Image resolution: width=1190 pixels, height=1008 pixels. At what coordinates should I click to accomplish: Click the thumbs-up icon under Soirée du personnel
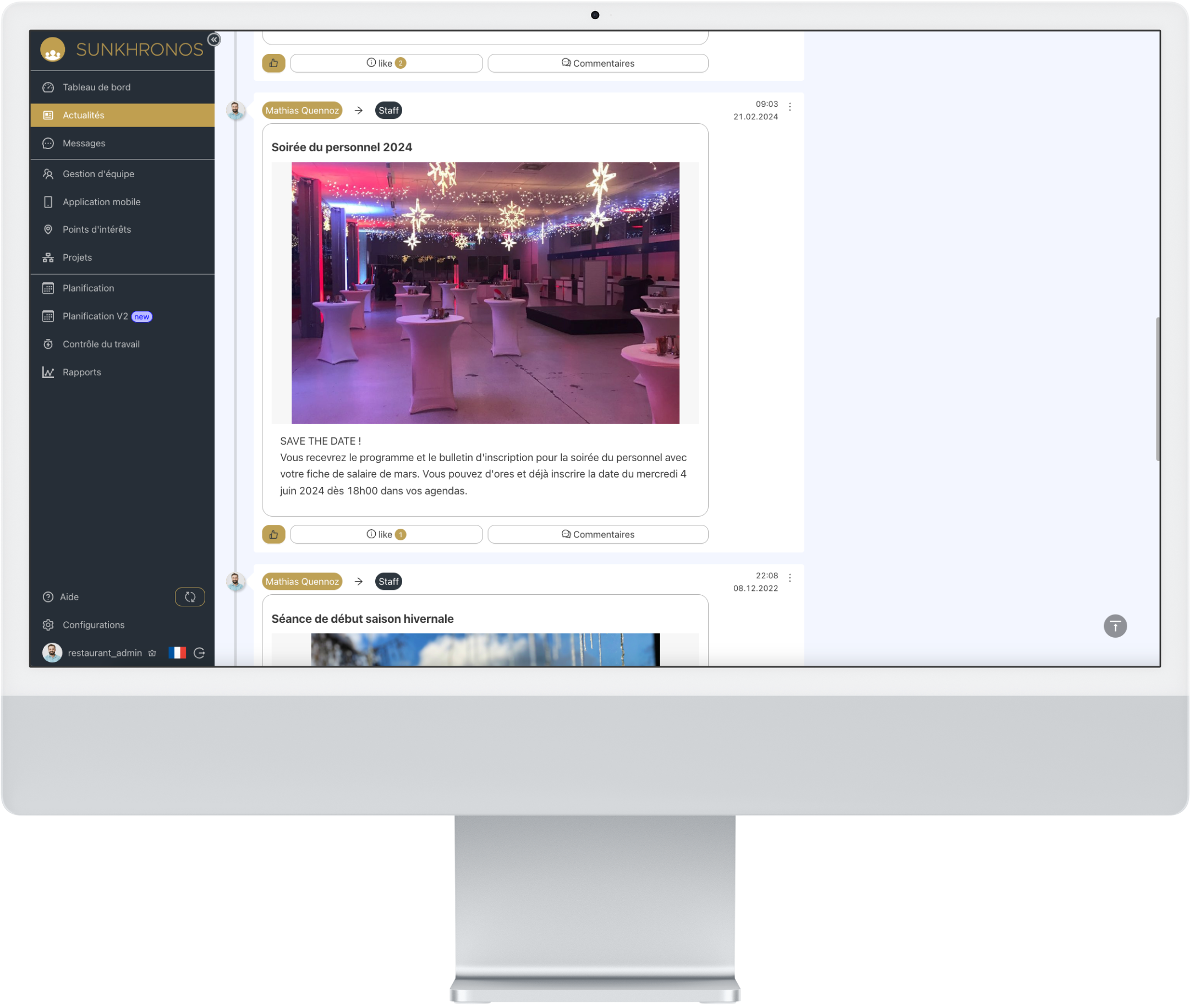click(x=273, y=534)
